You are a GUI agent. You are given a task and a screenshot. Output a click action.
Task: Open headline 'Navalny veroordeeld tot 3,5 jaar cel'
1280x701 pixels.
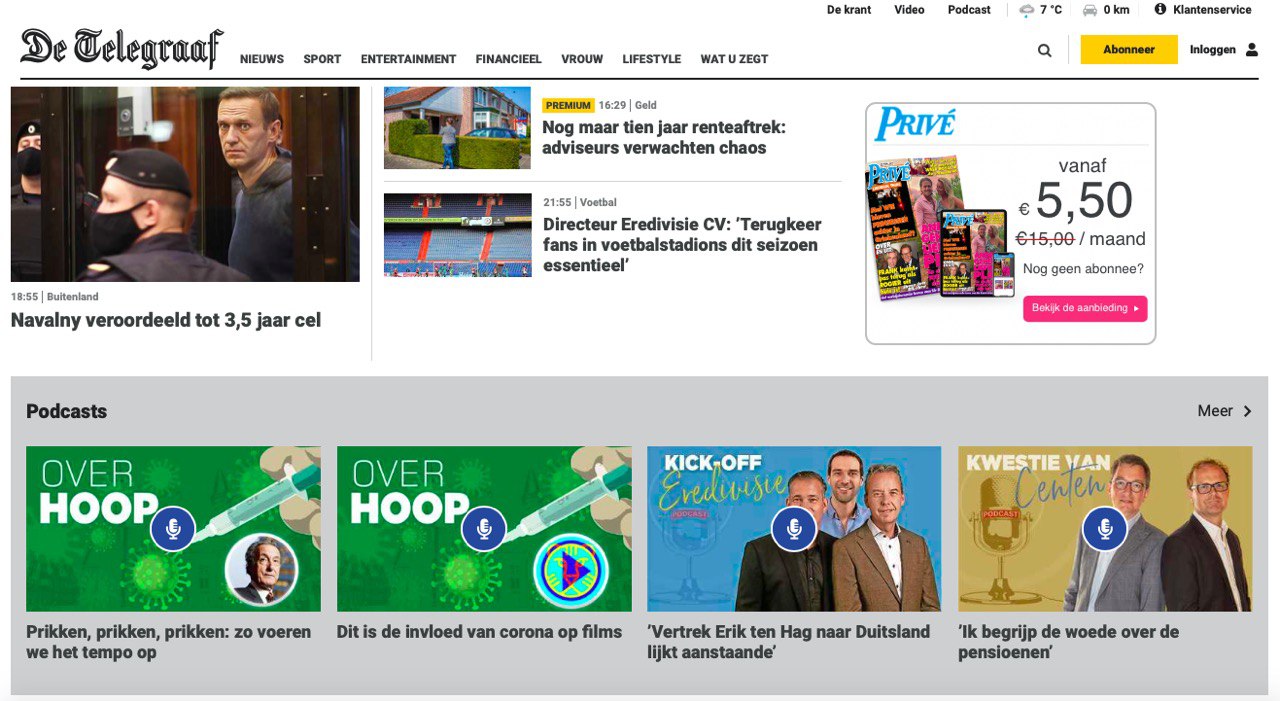point(166,321)
